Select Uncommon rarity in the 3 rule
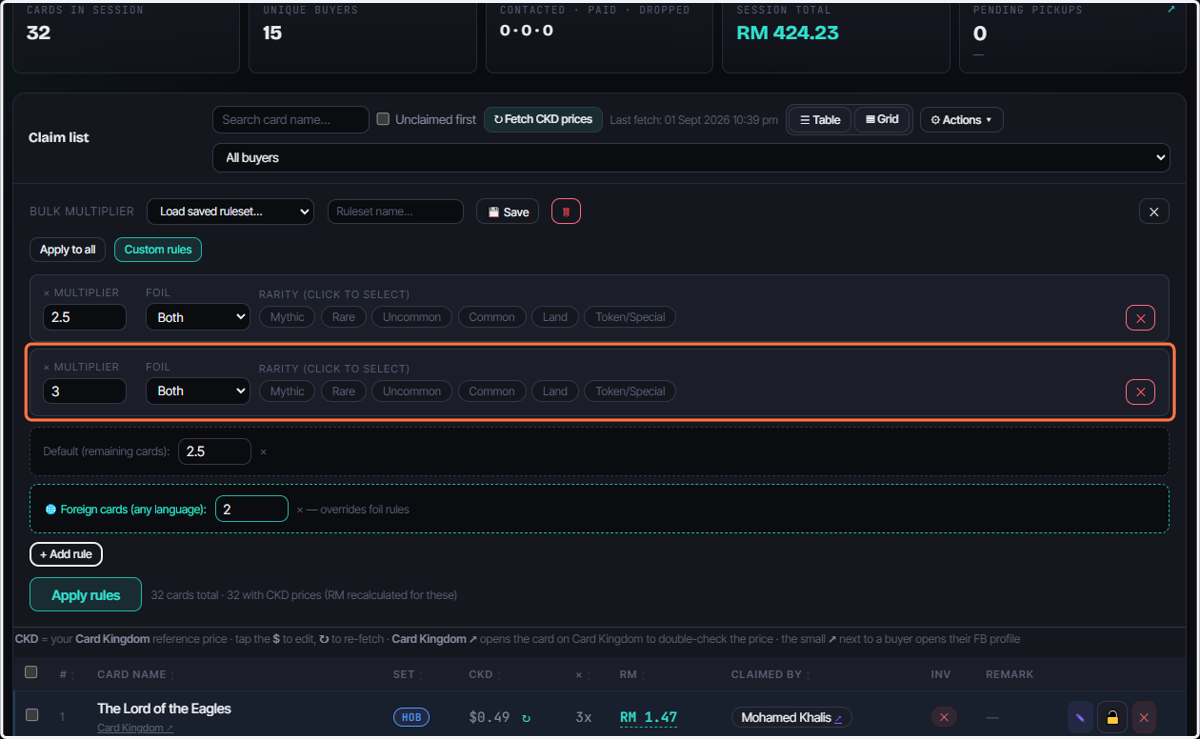This screenshot has width=1200, height=739. click(411, 391)
